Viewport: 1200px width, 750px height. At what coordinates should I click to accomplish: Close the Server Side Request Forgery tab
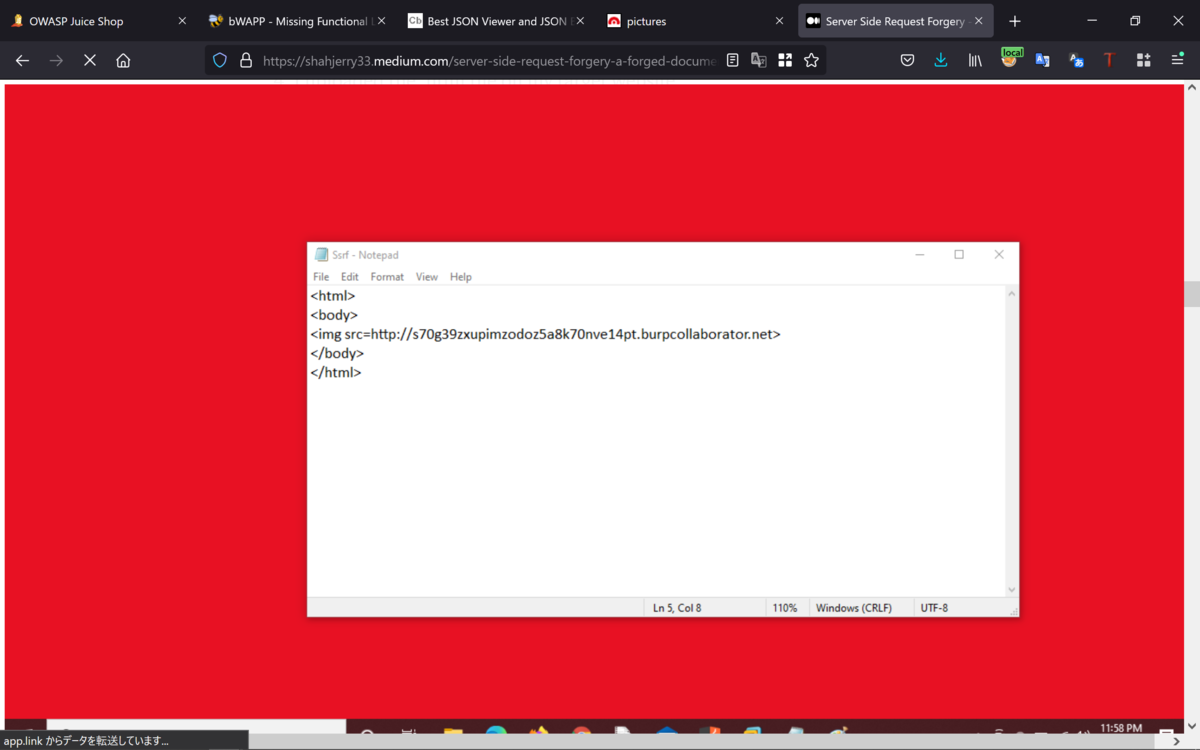pos(979,21)
